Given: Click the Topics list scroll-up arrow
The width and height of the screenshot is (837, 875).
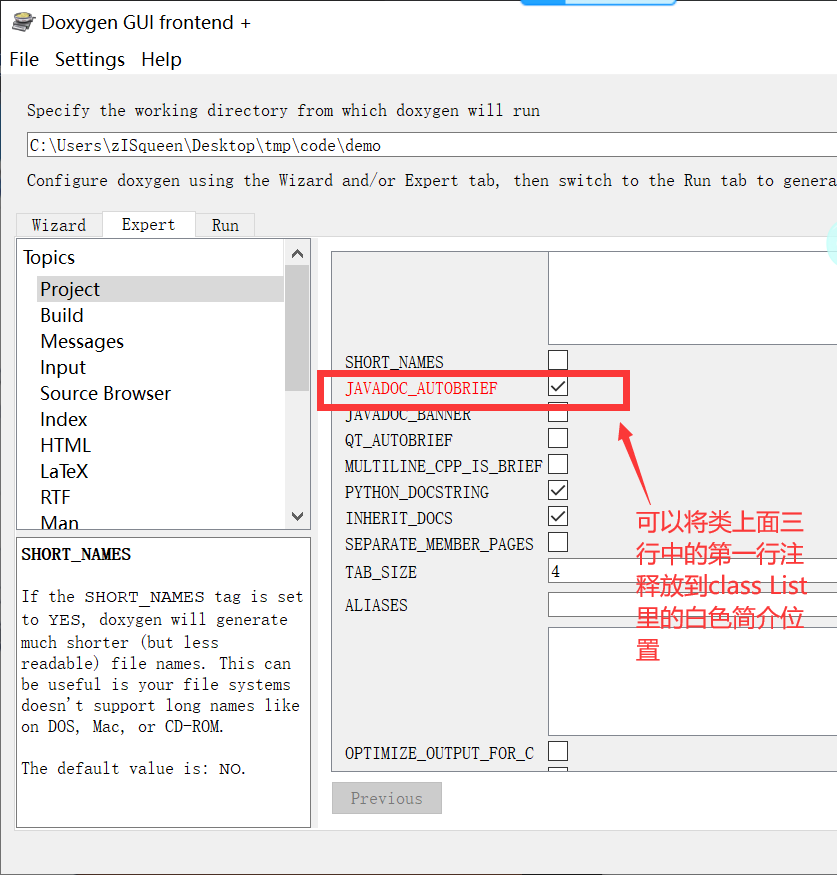Looking at the screenshot, I should (297, 254).
